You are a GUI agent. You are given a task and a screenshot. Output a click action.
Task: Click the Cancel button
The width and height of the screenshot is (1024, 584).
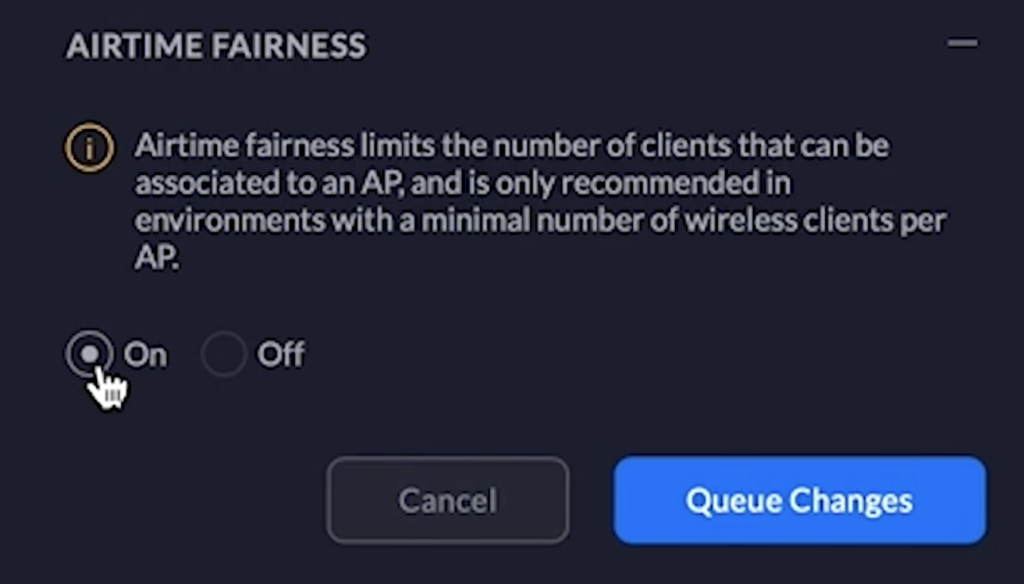448,500
